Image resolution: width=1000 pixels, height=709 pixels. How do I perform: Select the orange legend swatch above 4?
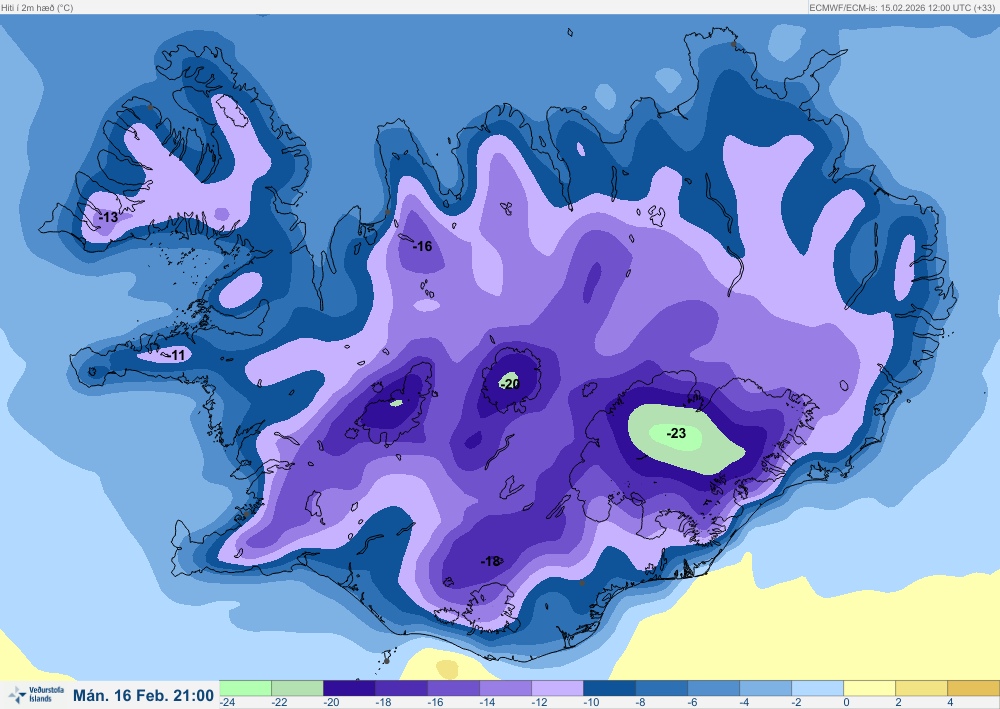974,689
